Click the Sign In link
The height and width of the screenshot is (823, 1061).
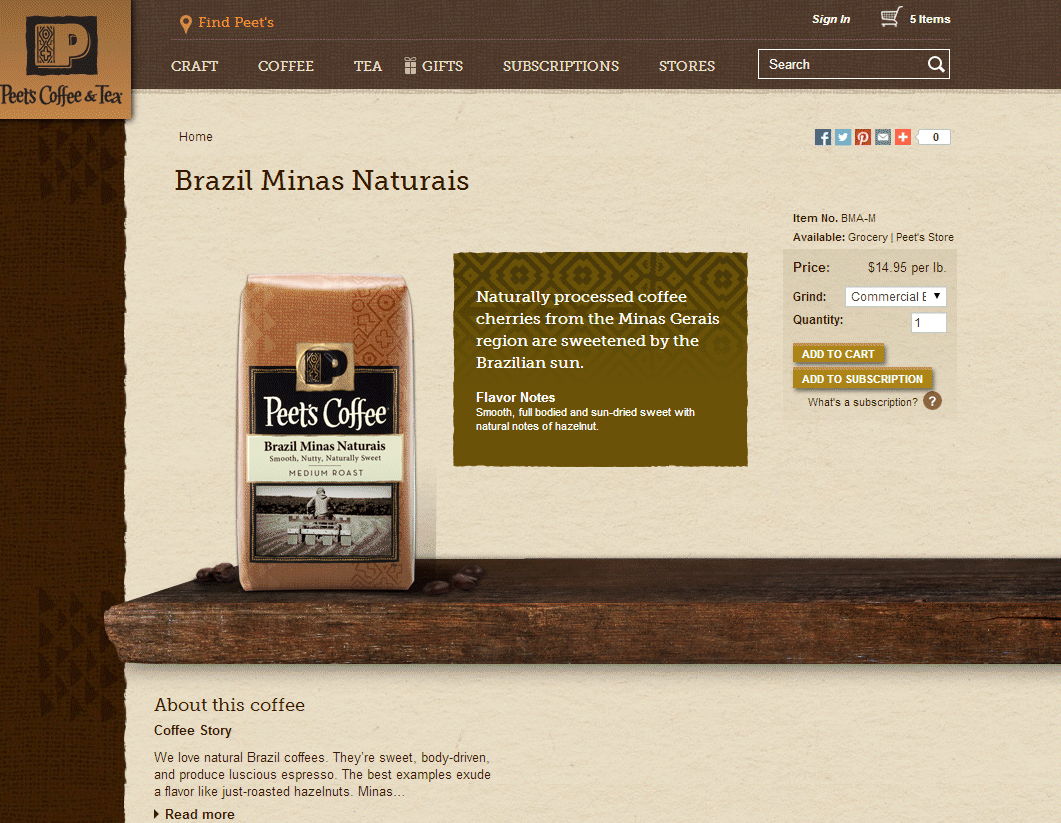click(x=831, y=19)
